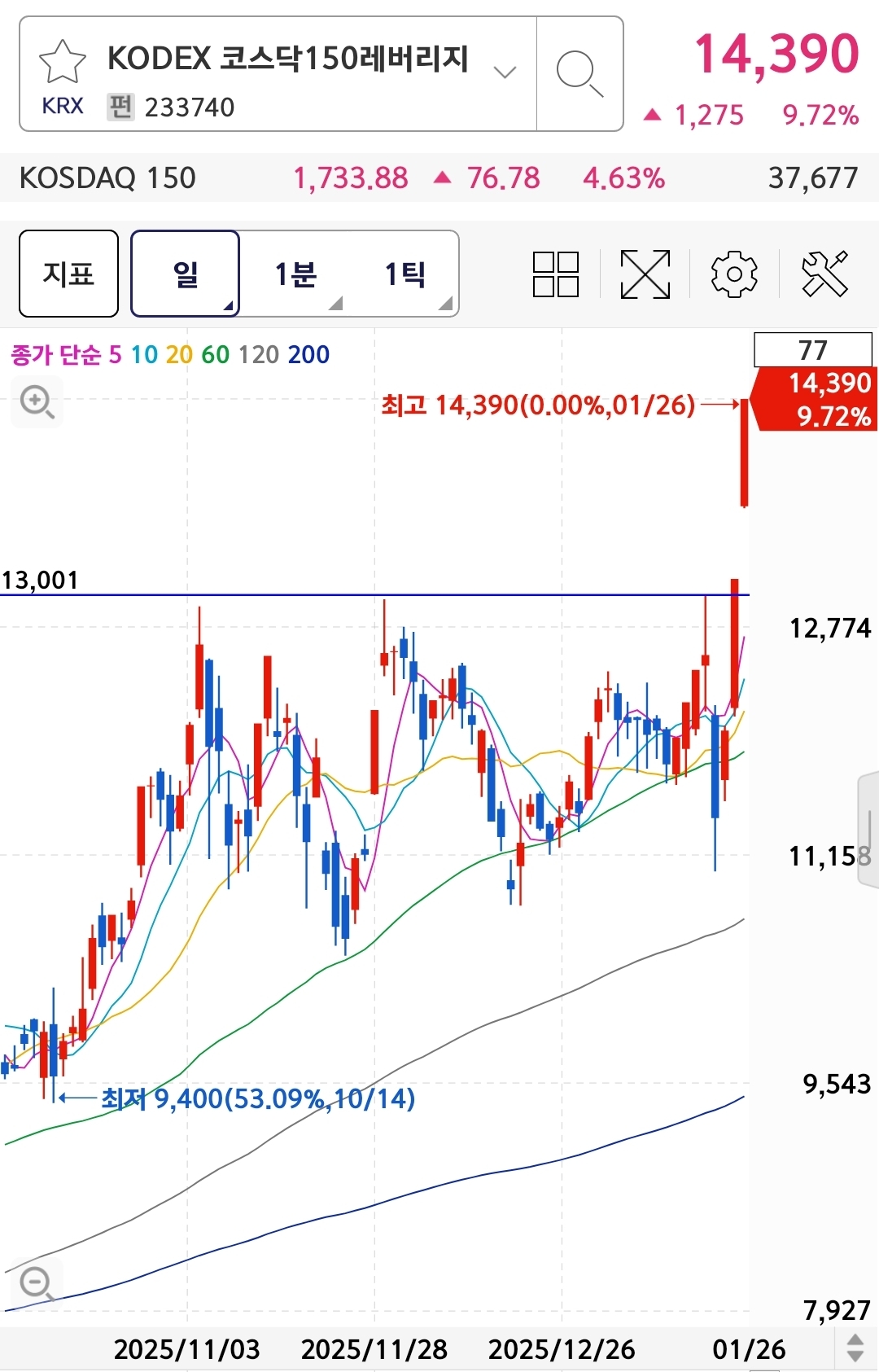This screenshot has height=1372, width=879.
Task: Select the 200-day moving average label
Action: click(x=308, y=355)
